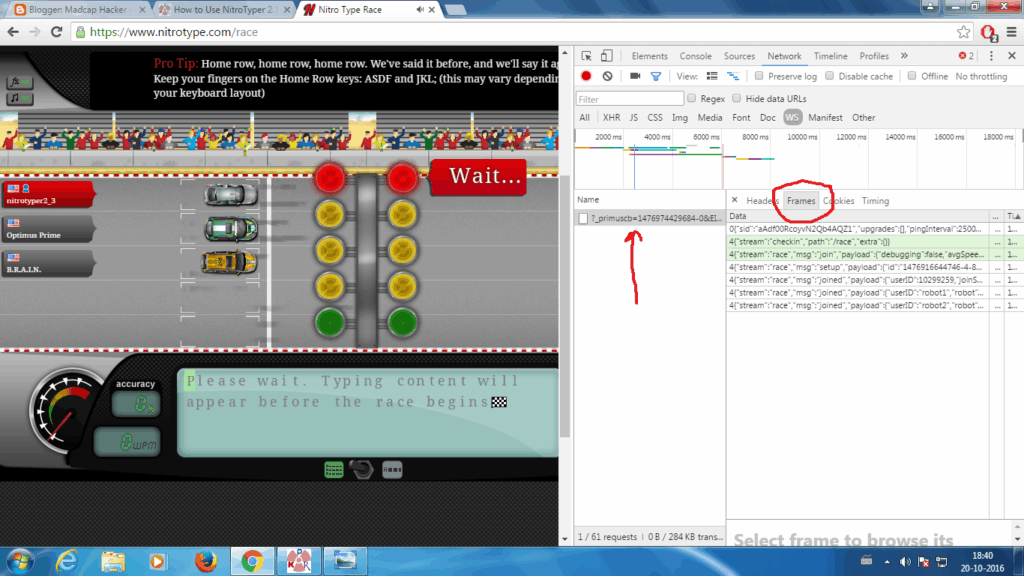Click the nitro canister icon below typing area
1024x576 pixels.
[x=362, y=469]
